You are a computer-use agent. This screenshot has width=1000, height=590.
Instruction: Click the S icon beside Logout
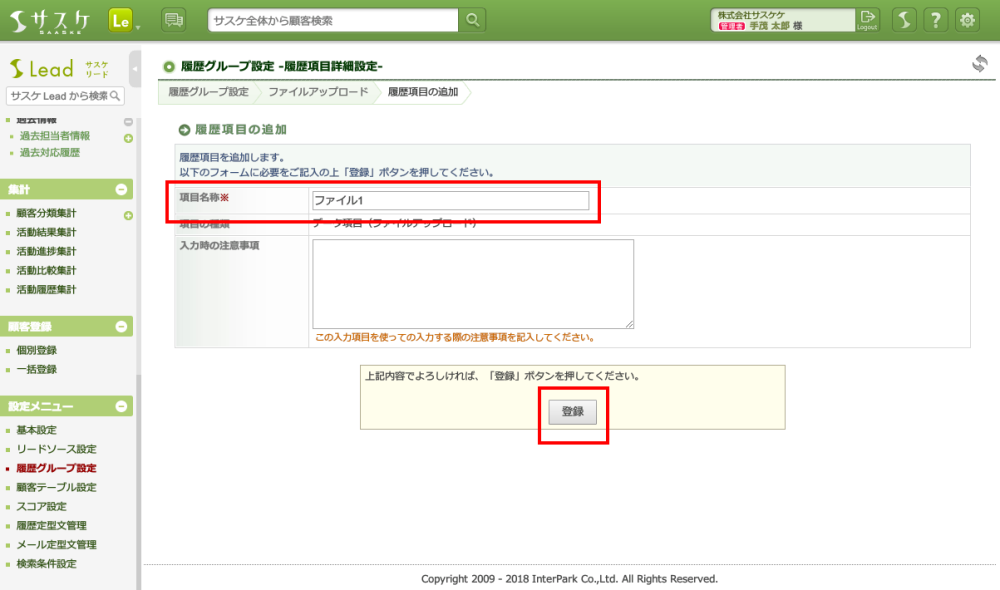click(x=903, y=20)
